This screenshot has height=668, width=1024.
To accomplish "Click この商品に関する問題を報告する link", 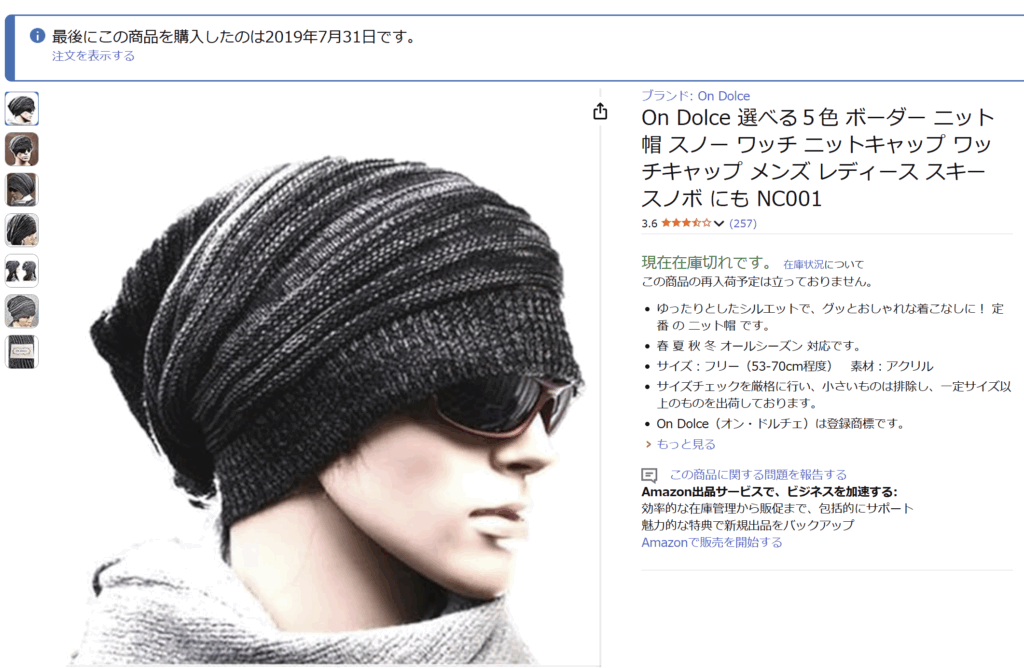I will 758,475.
